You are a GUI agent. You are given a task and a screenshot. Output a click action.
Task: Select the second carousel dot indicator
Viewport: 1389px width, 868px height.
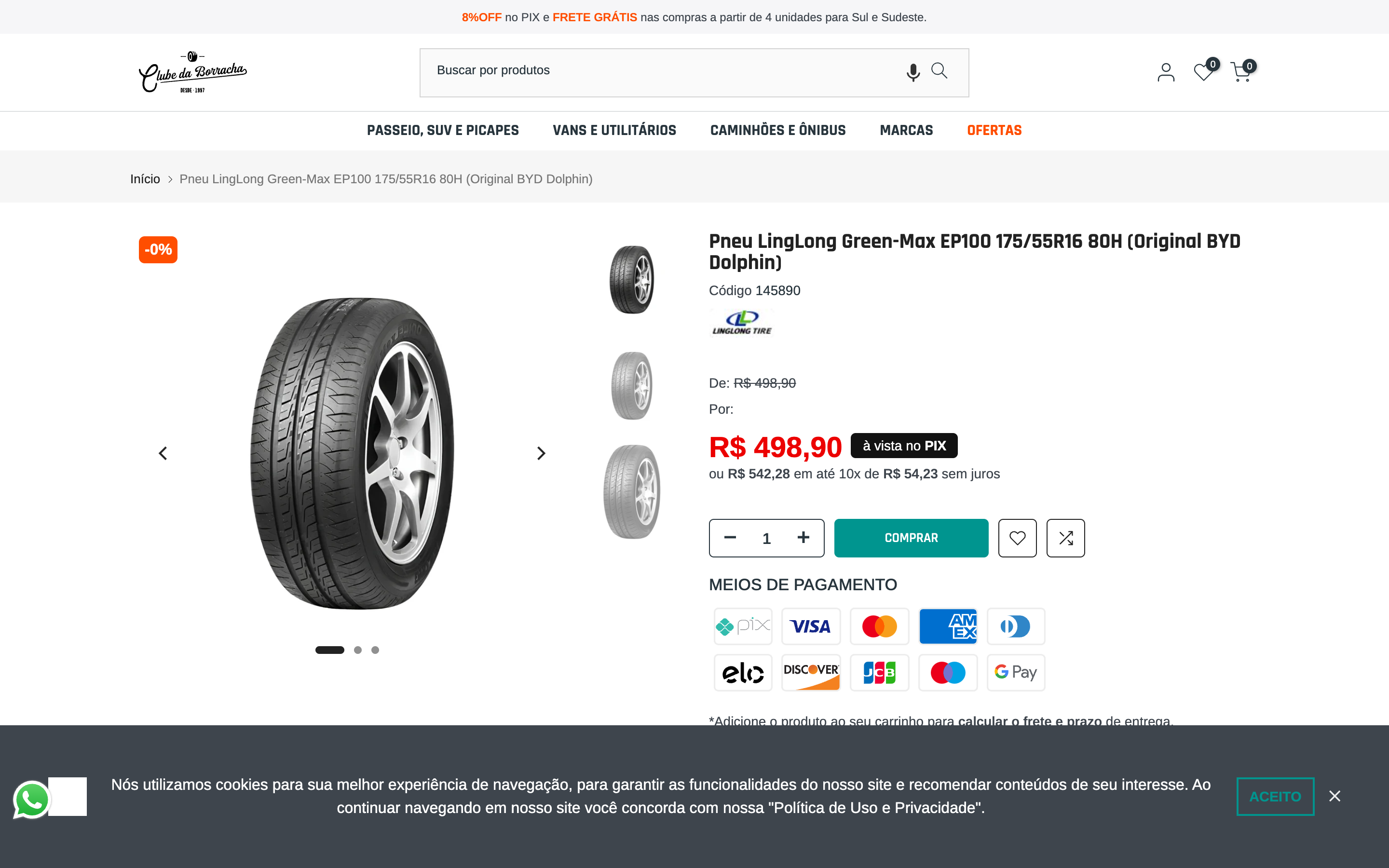click(x=357, y=650)
